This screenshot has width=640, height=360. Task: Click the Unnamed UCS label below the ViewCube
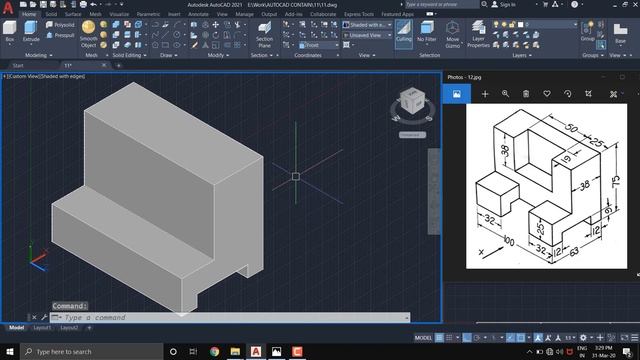(412, 135)
